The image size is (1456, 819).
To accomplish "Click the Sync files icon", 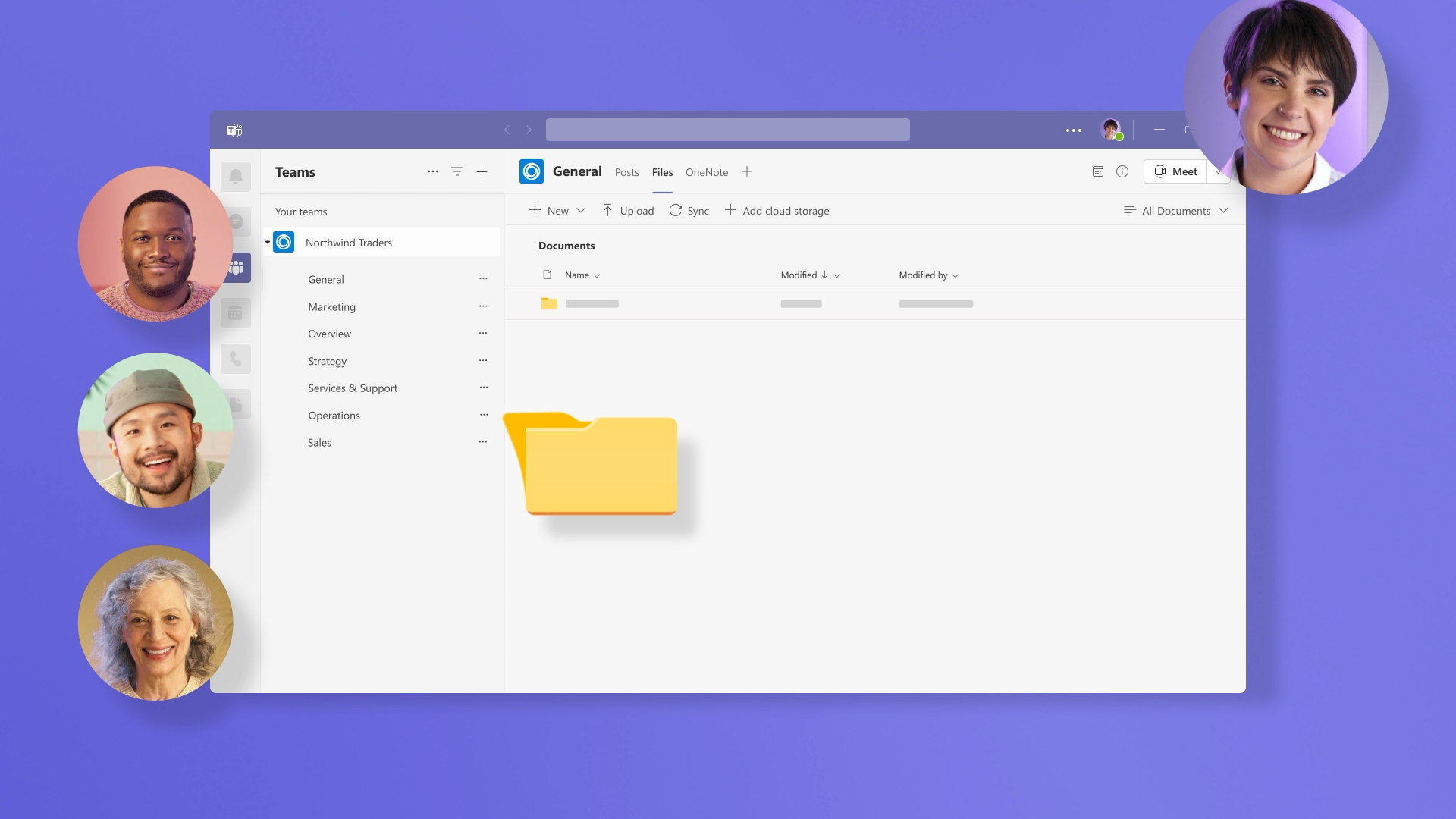I will 675,211.
